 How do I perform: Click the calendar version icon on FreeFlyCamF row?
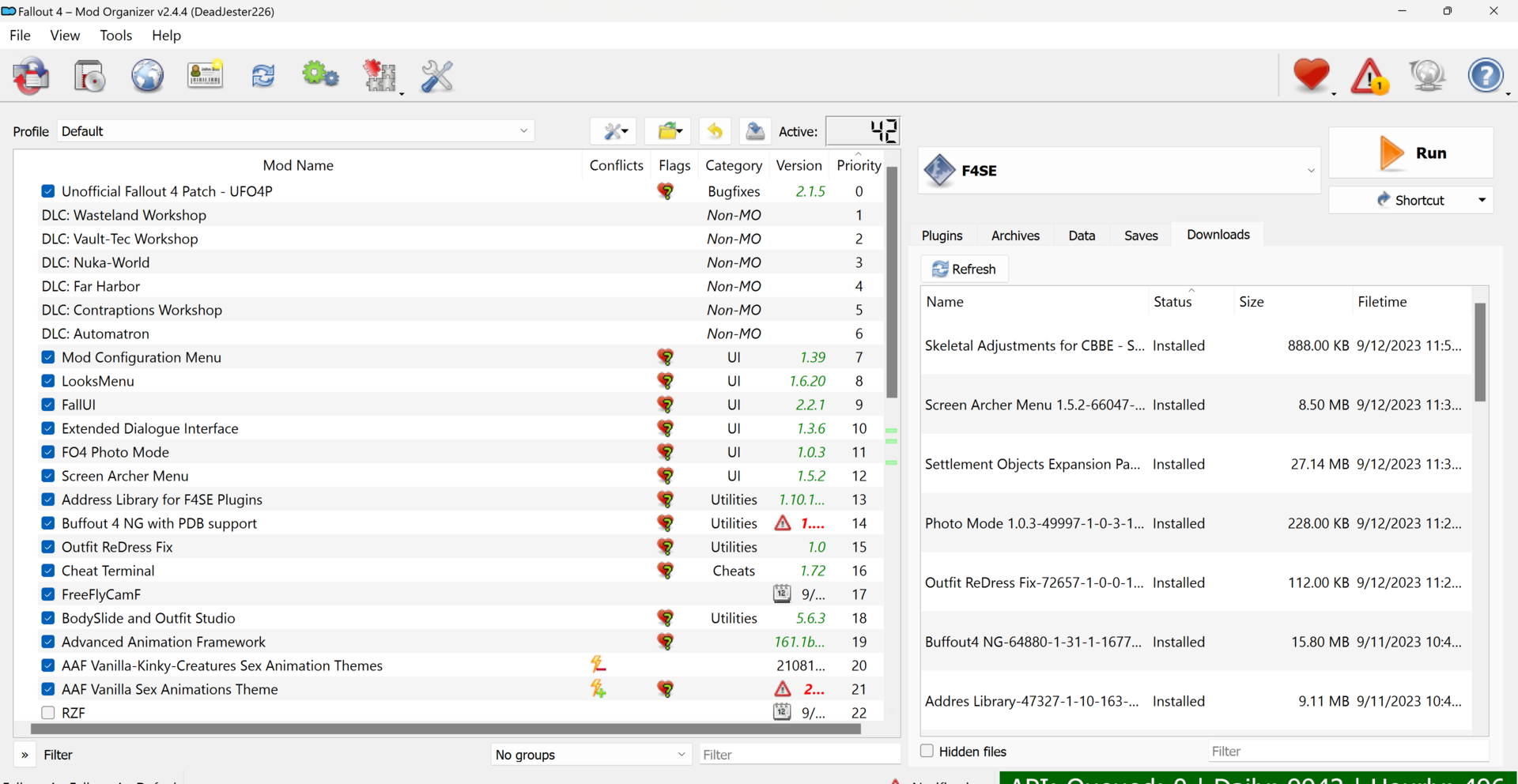(x=782, y=594)
